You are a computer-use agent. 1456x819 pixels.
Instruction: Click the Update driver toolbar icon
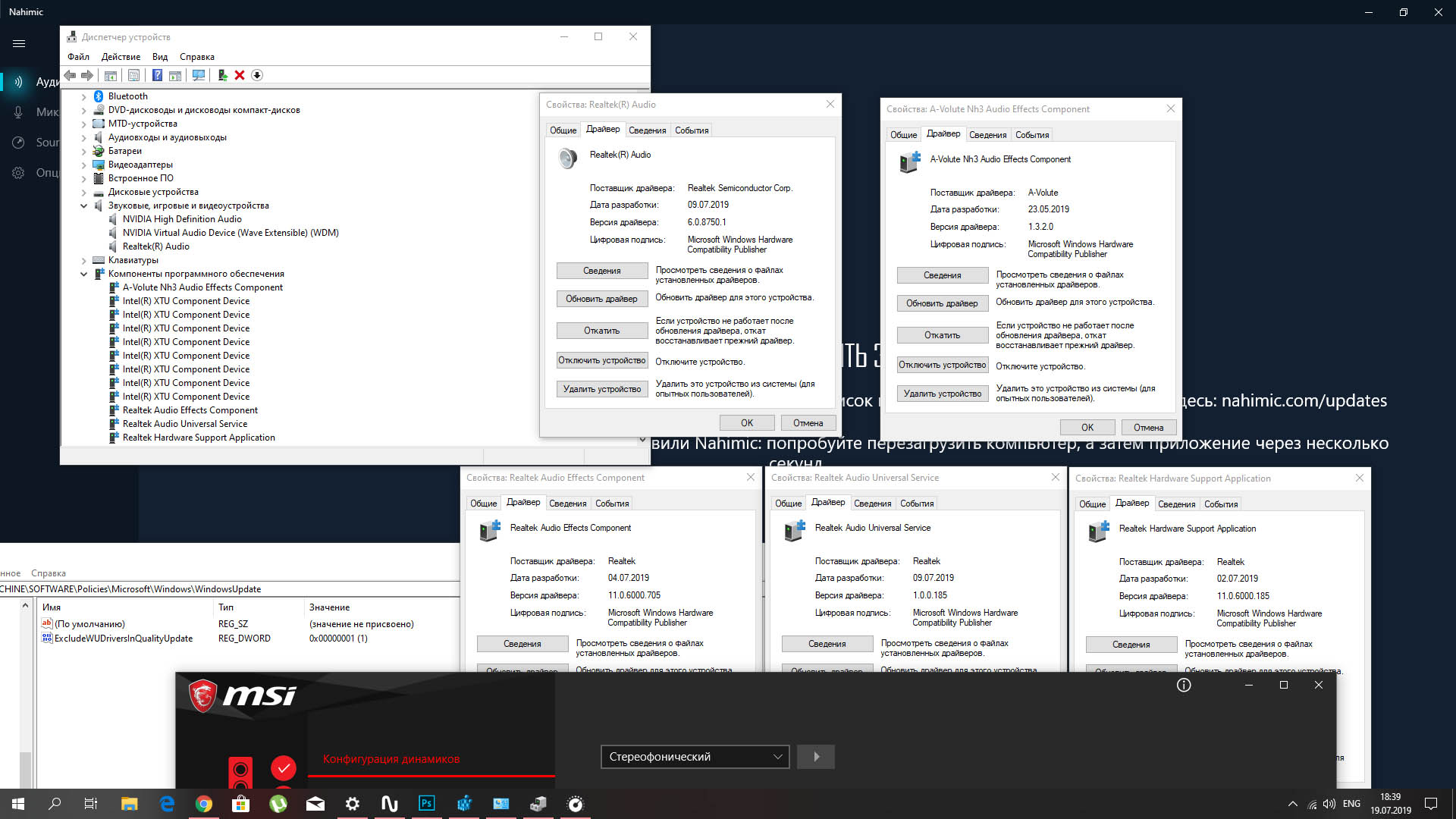[x=222, y=75]
